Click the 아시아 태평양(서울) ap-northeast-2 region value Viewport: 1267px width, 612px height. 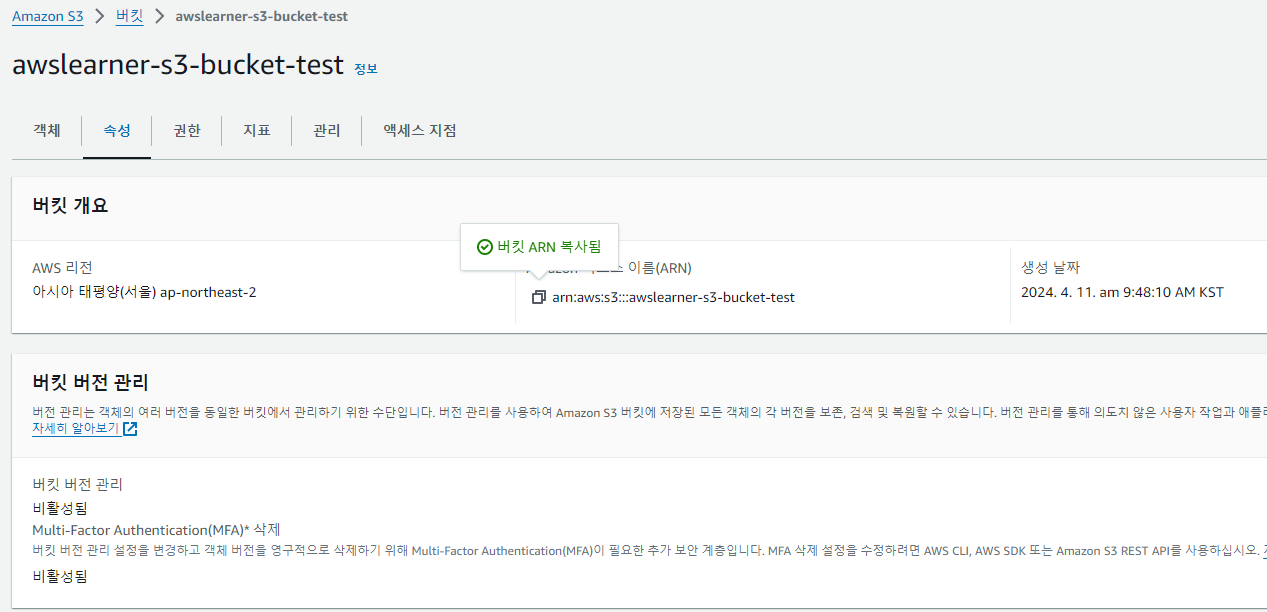pyautogui.click(x=144, y=293)
